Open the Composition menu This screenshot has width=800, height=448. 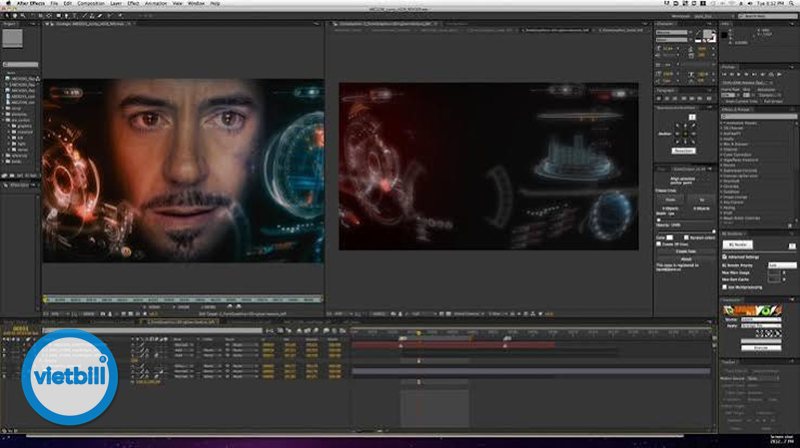click(91, 3)
